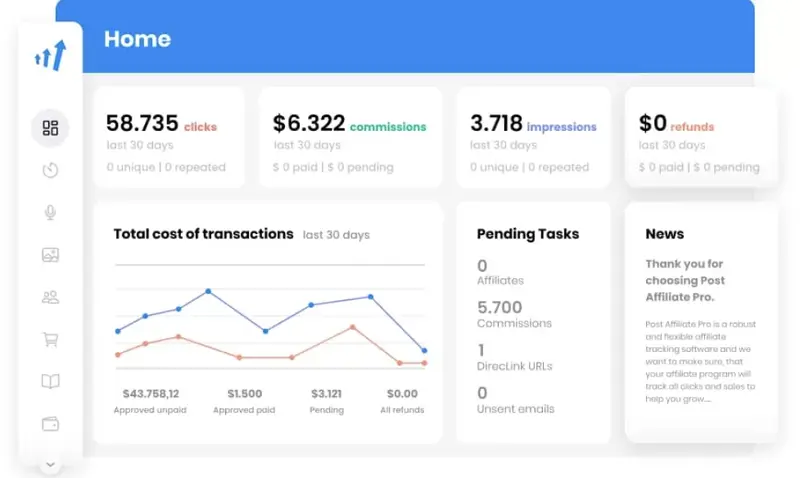The width and height of the screenshot is (800, 478).
Task: Select the shopping cart icon in sidebar
Action: tap(50, 339)
